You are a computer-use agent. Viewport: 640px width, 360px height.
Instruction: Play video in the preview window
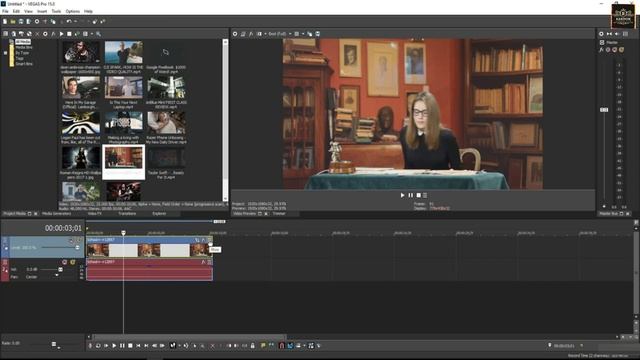click(402, 195)
